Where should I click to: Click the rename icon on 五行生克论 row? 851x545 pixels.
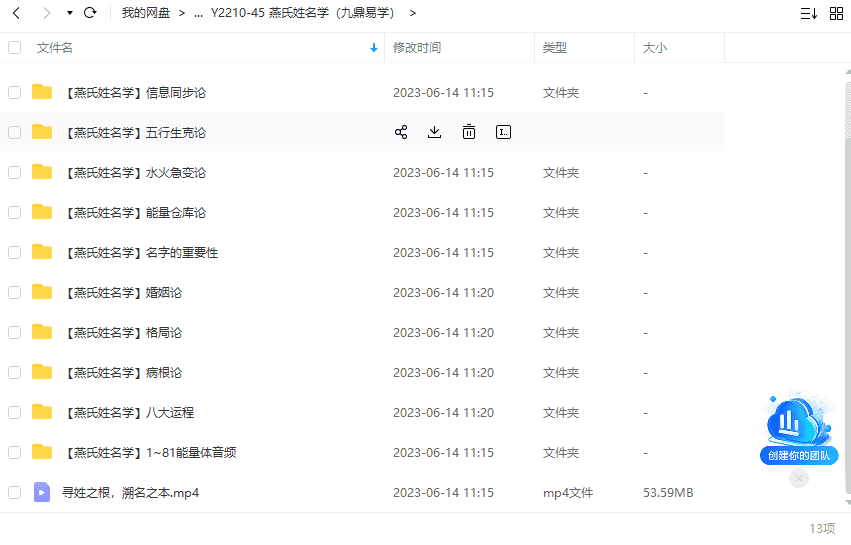click(503, 132)
